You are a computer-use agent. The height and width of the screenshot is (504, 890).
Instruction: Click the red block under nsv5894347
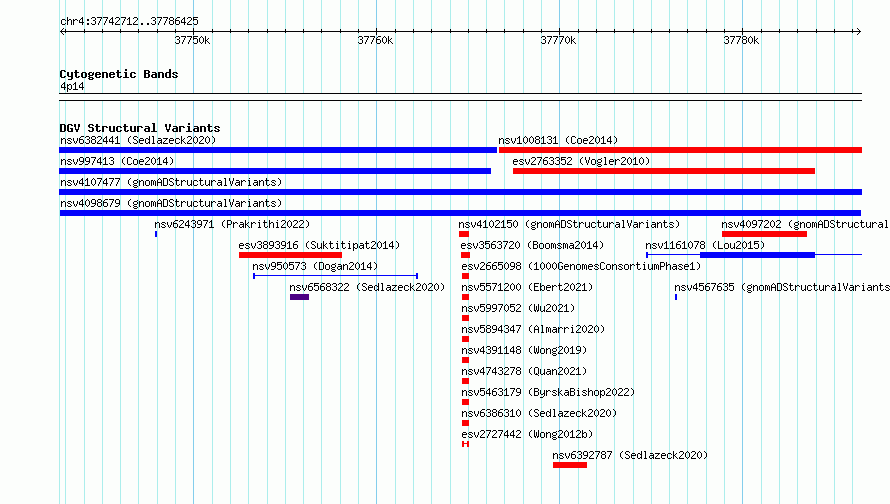click(x=465, y=339)
